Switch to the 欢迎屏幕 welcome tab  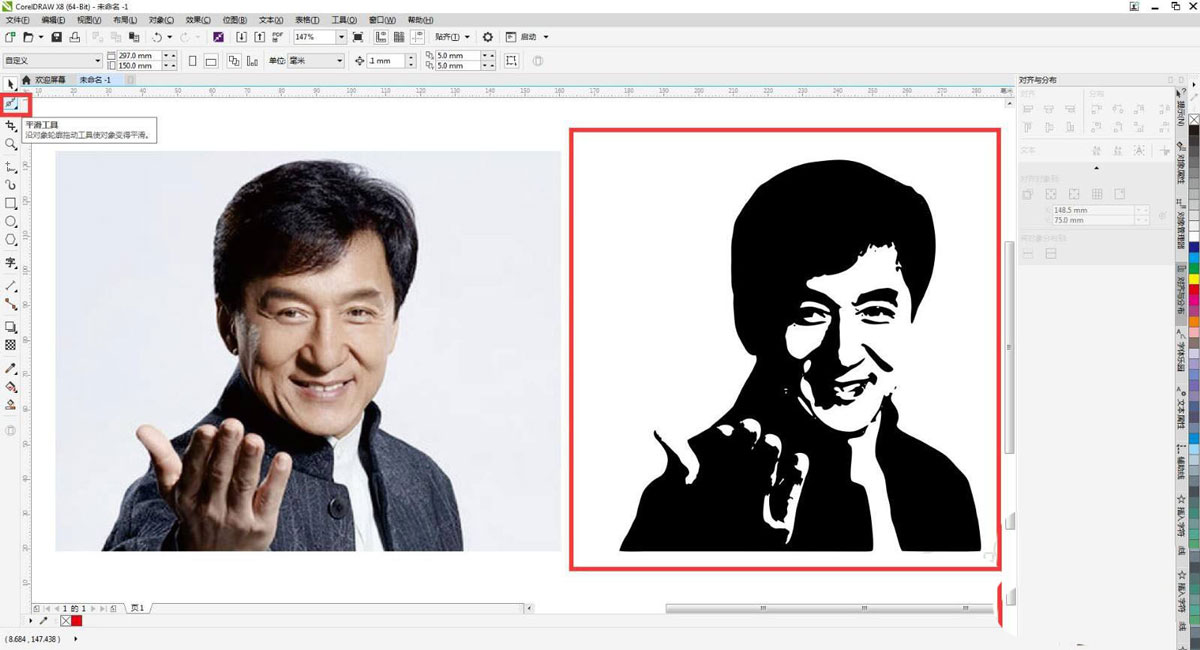coord(49,80)
